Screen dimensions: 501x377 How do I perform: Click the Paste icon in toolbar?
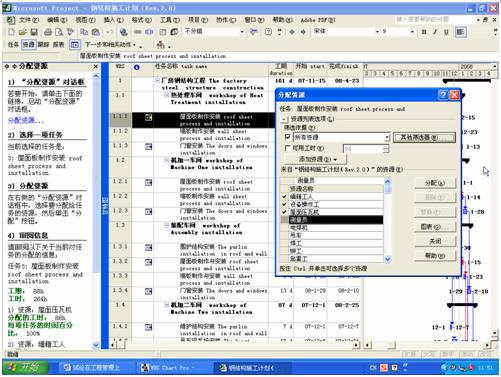coord(95,32)
